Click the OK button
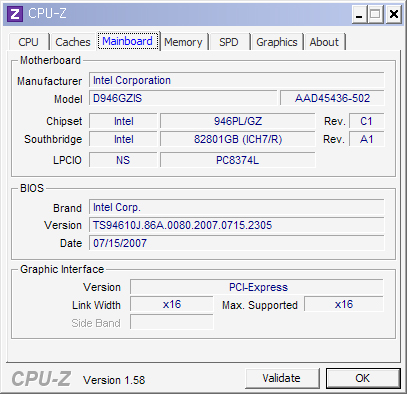 click(363, 378)
